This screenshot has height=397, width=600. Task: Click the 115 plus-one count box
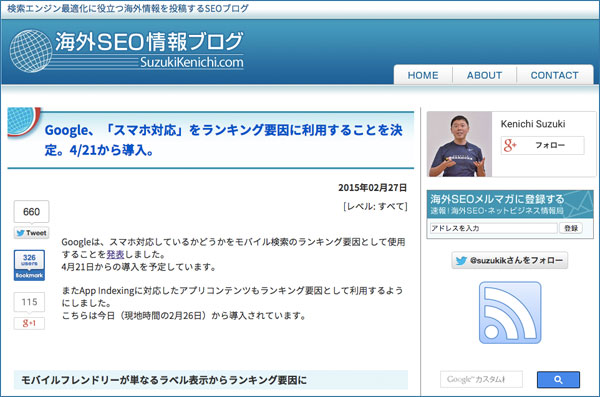(29, 302)
